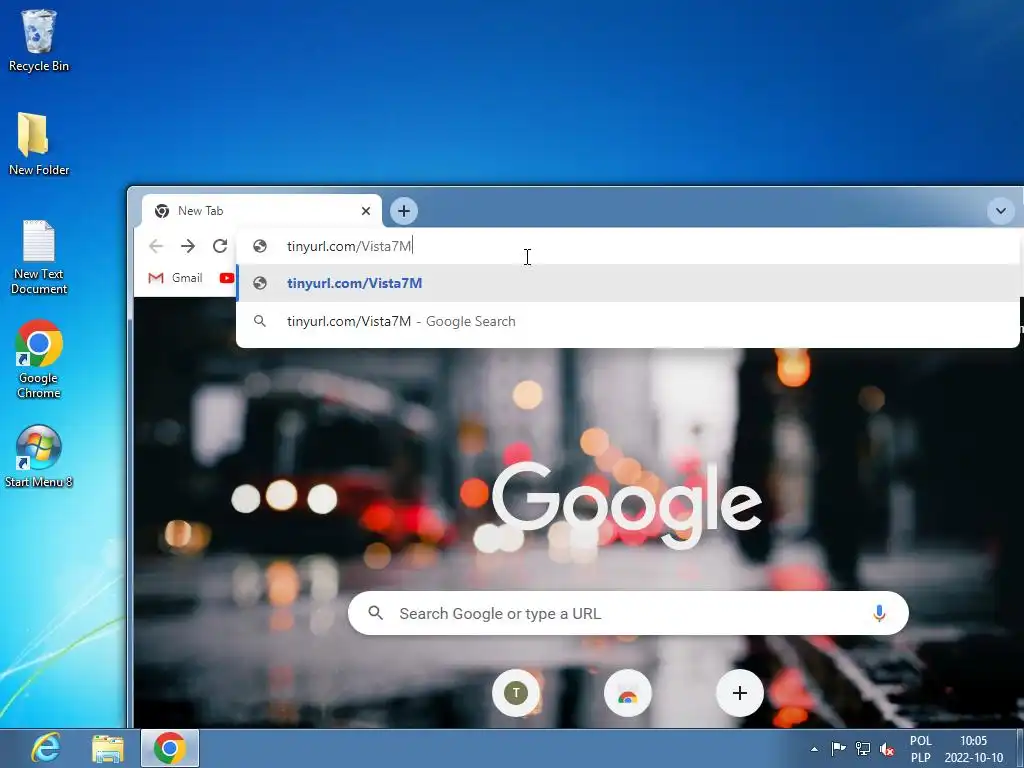Select the New Folder desktop icon
The width and height of the screenshot is (1024, 768).
39,144
